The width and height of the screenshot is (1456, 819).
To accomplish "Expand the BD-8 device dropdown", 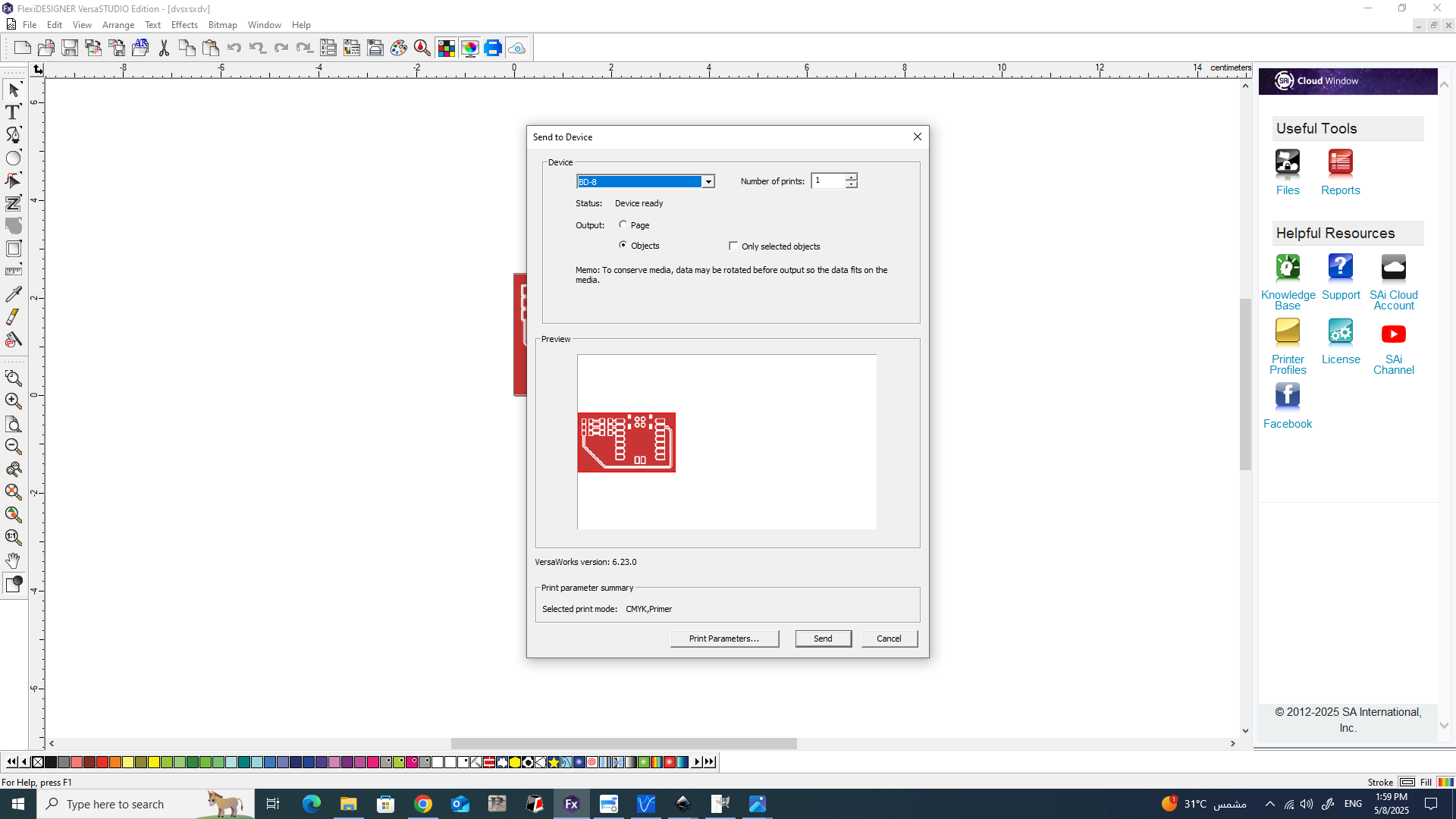I will [x=708, y=182].
